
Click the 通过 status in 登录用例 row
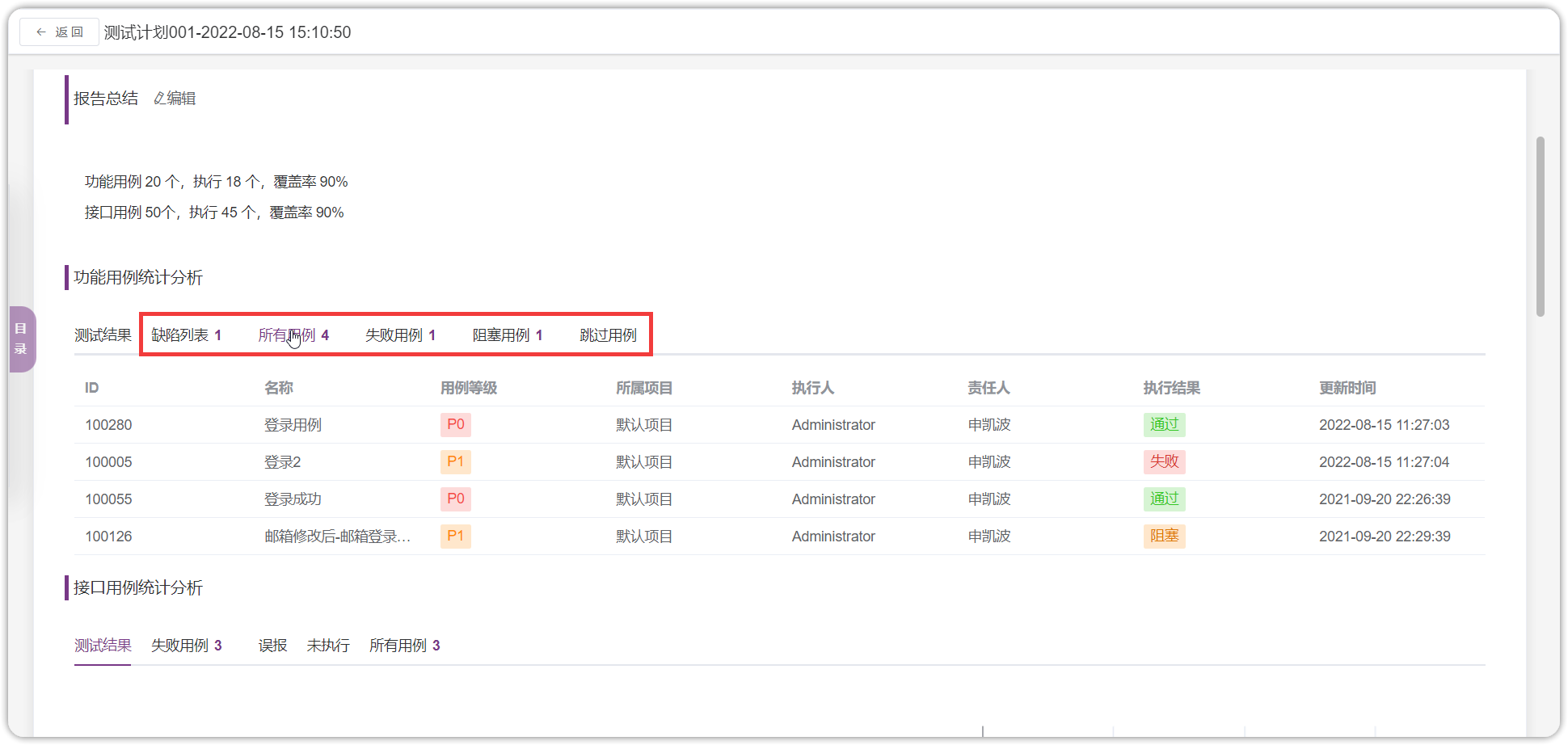(x=1165, y=425)
